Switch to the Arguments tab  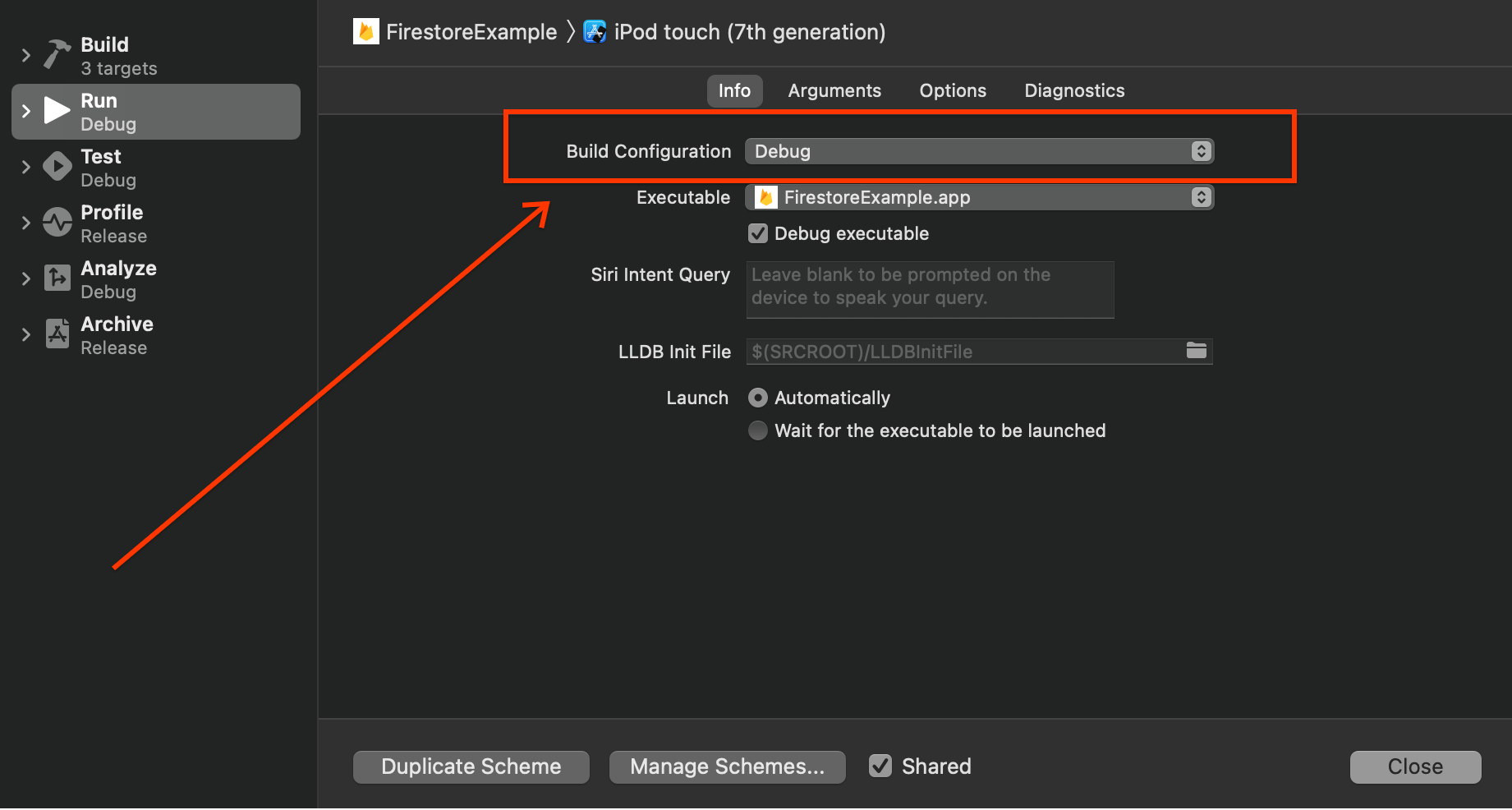coord(834,90)
